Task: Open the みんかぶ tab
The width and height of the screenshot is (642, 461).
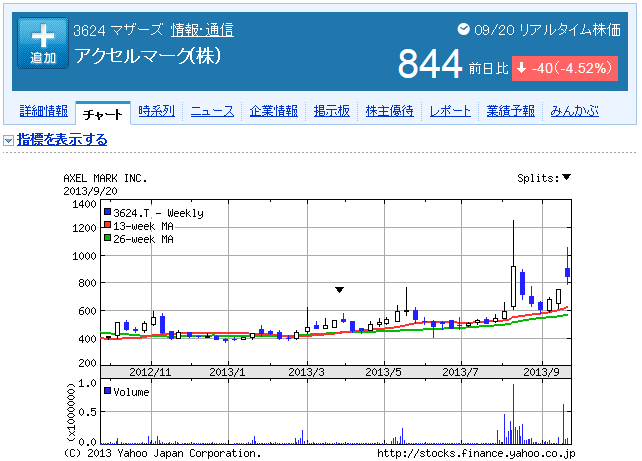Action: (x=574, y=111)
